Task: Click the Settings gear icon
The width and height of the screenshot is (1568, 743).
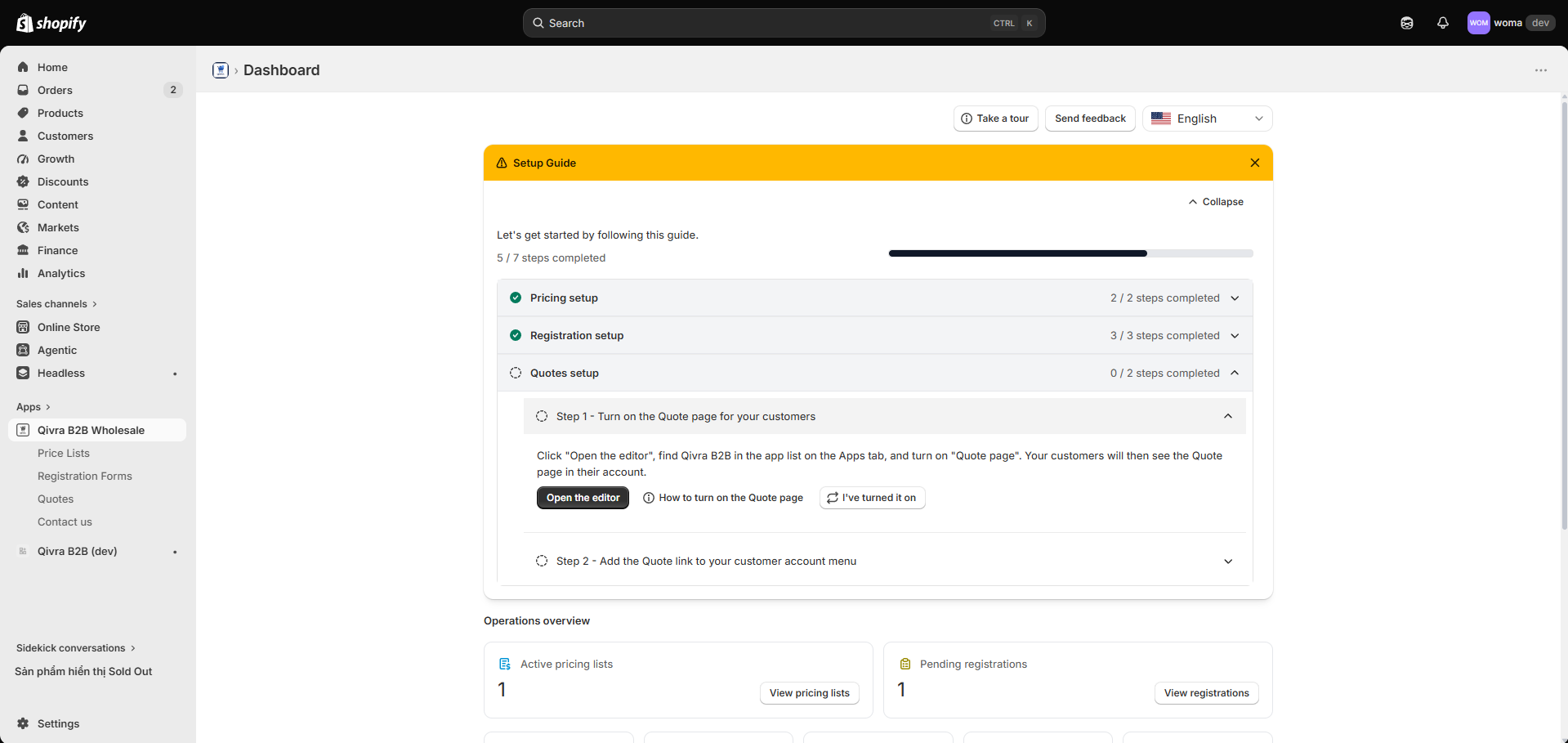Action: click(x=23, y=723)
